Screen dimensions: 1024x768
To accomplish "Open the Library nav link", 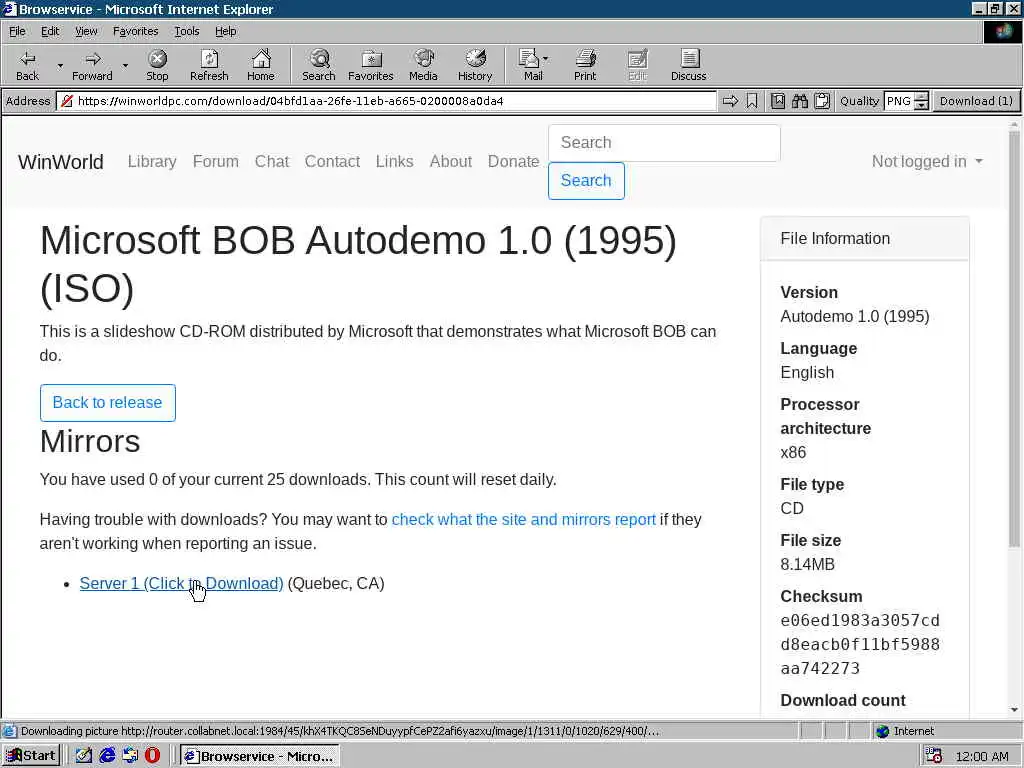I will point(152,162).
